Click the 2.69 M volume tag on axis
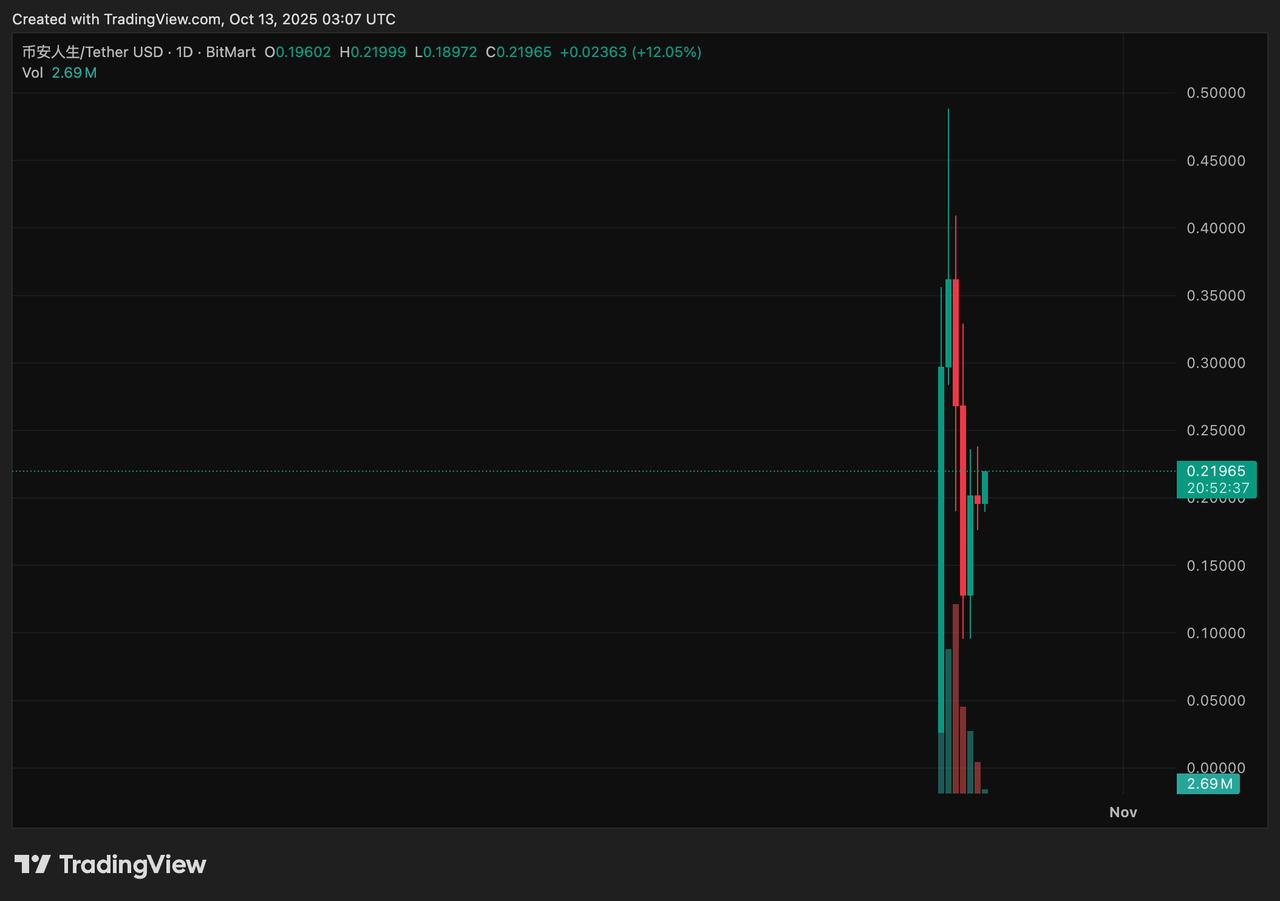The image size is (1280, 901). click(x=1208, y=784)
